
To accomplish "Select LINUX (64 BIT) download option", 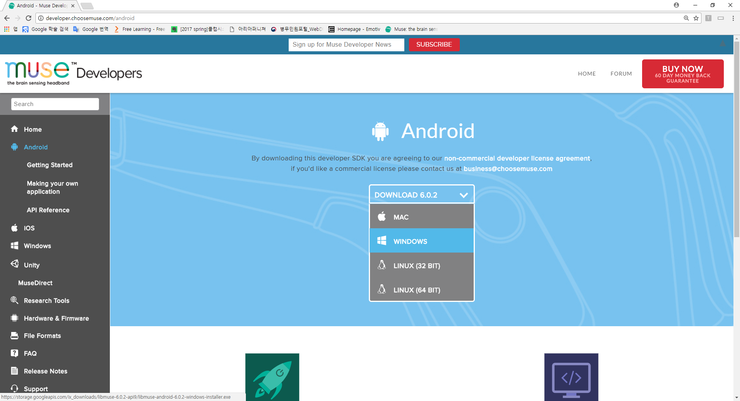I will (x=421, y=289).
